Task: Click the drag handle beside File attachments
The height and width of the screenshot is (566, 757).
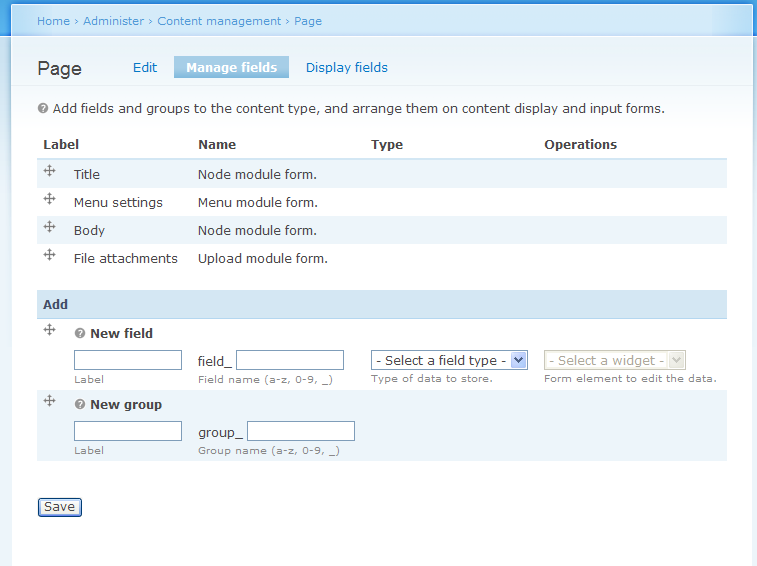Action: pos(49,255)
